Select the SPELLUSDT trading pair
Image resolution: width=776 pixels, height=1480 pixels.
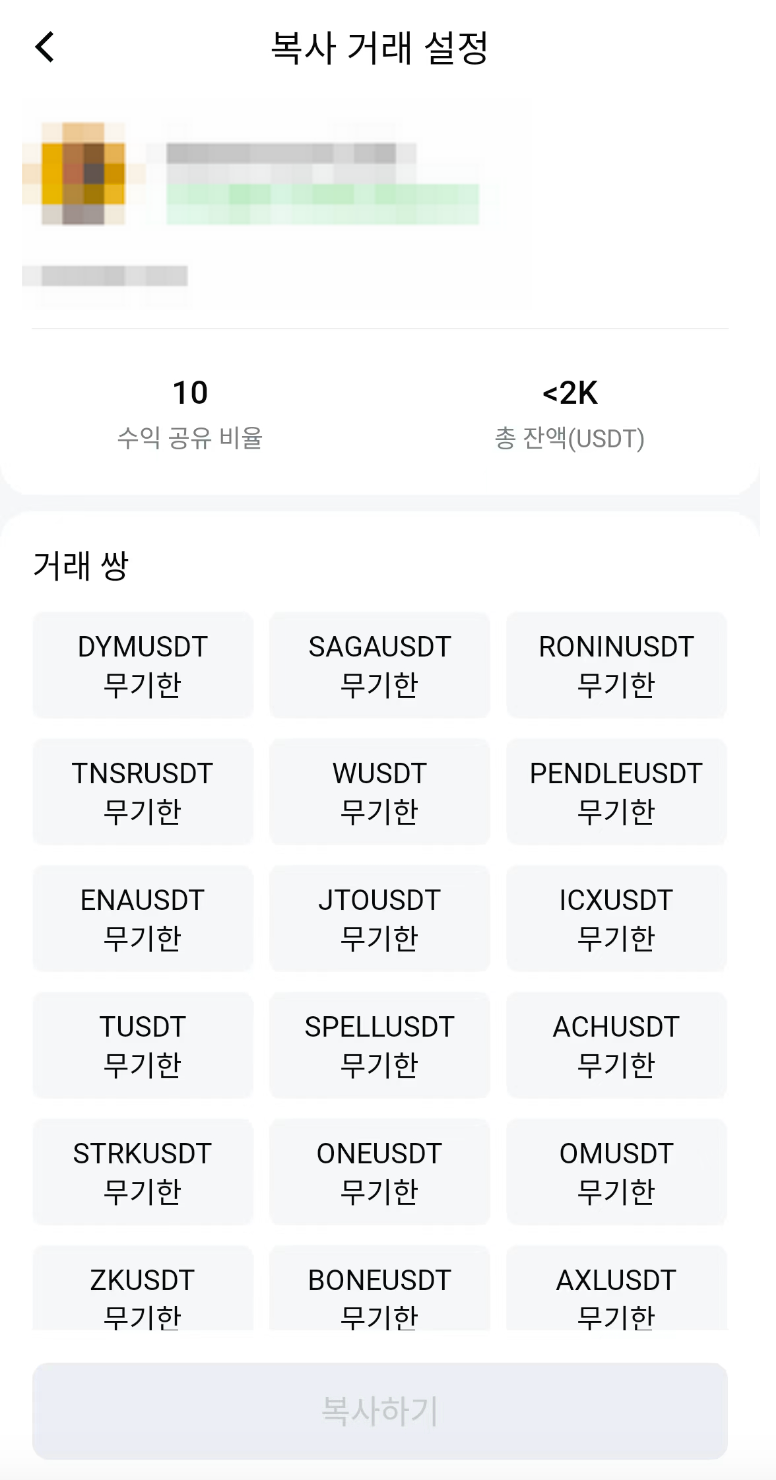[x=380, y=1045]
